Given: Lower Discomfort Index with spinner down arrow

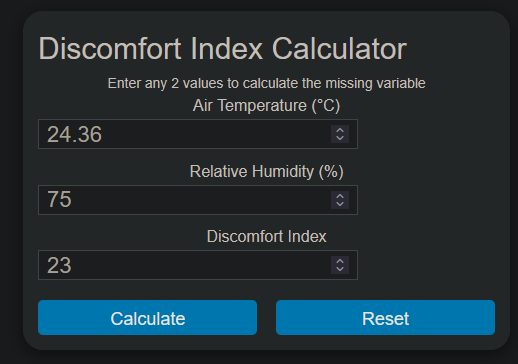Looking at the screenshot, I should point(340,269).
